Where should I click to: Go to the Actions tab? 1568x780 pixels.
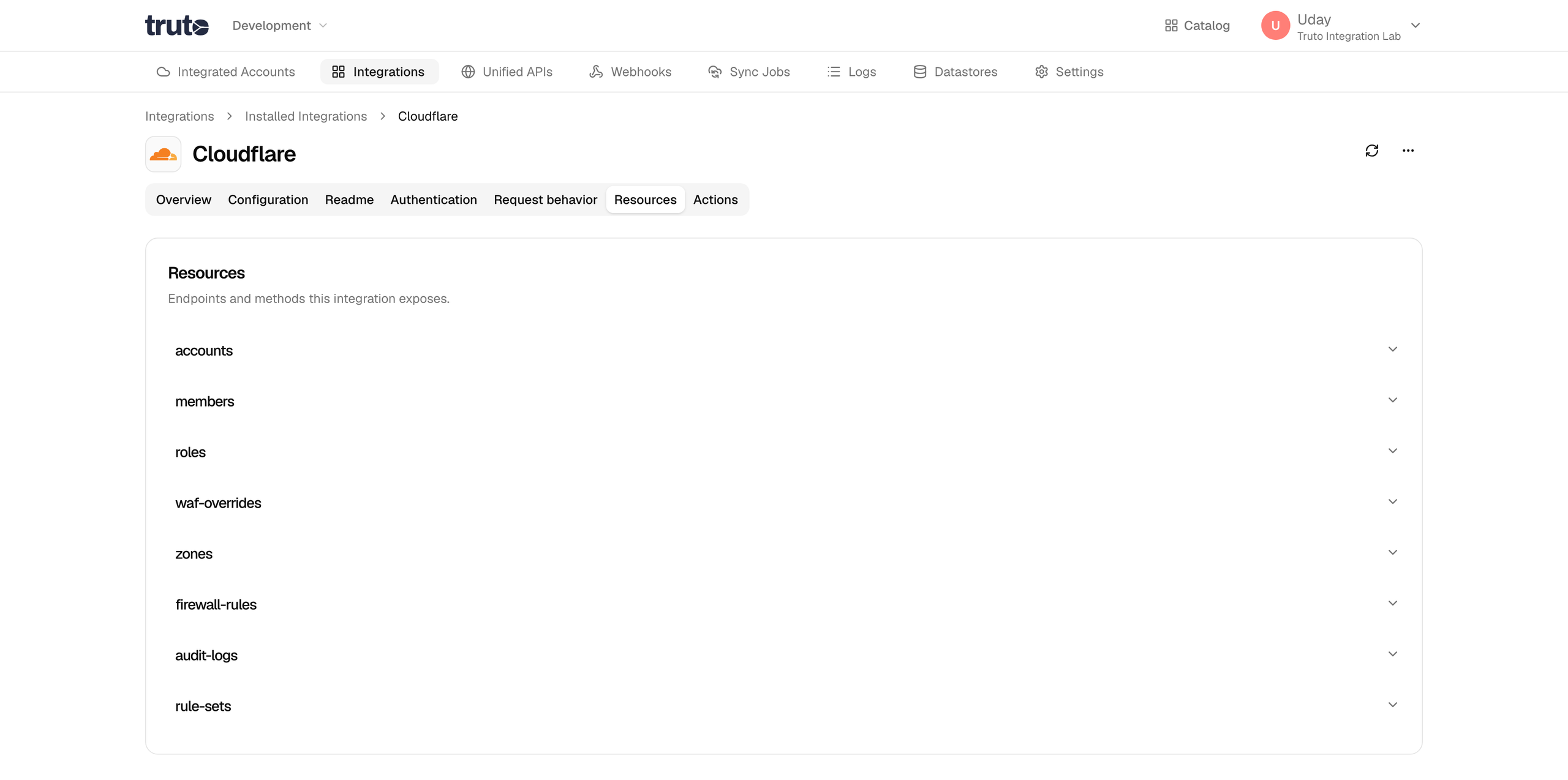(715, 200)
